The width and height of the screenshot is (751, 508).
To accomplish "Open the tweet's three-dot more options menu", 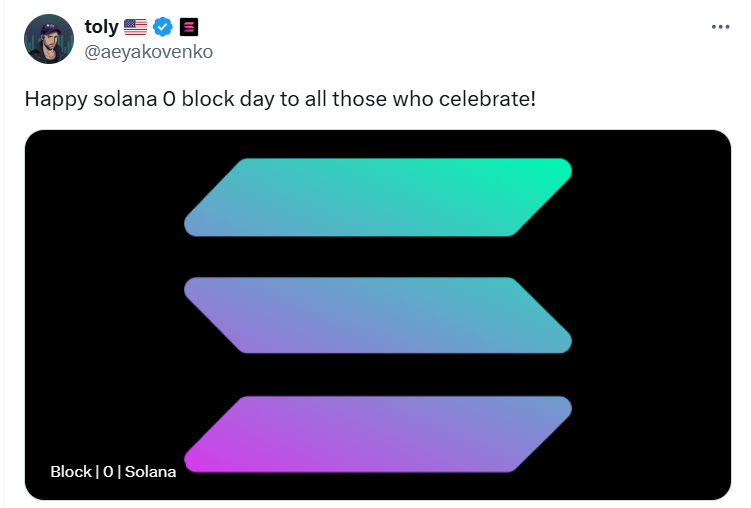I will pyautogui.click(x=720, y=27).
